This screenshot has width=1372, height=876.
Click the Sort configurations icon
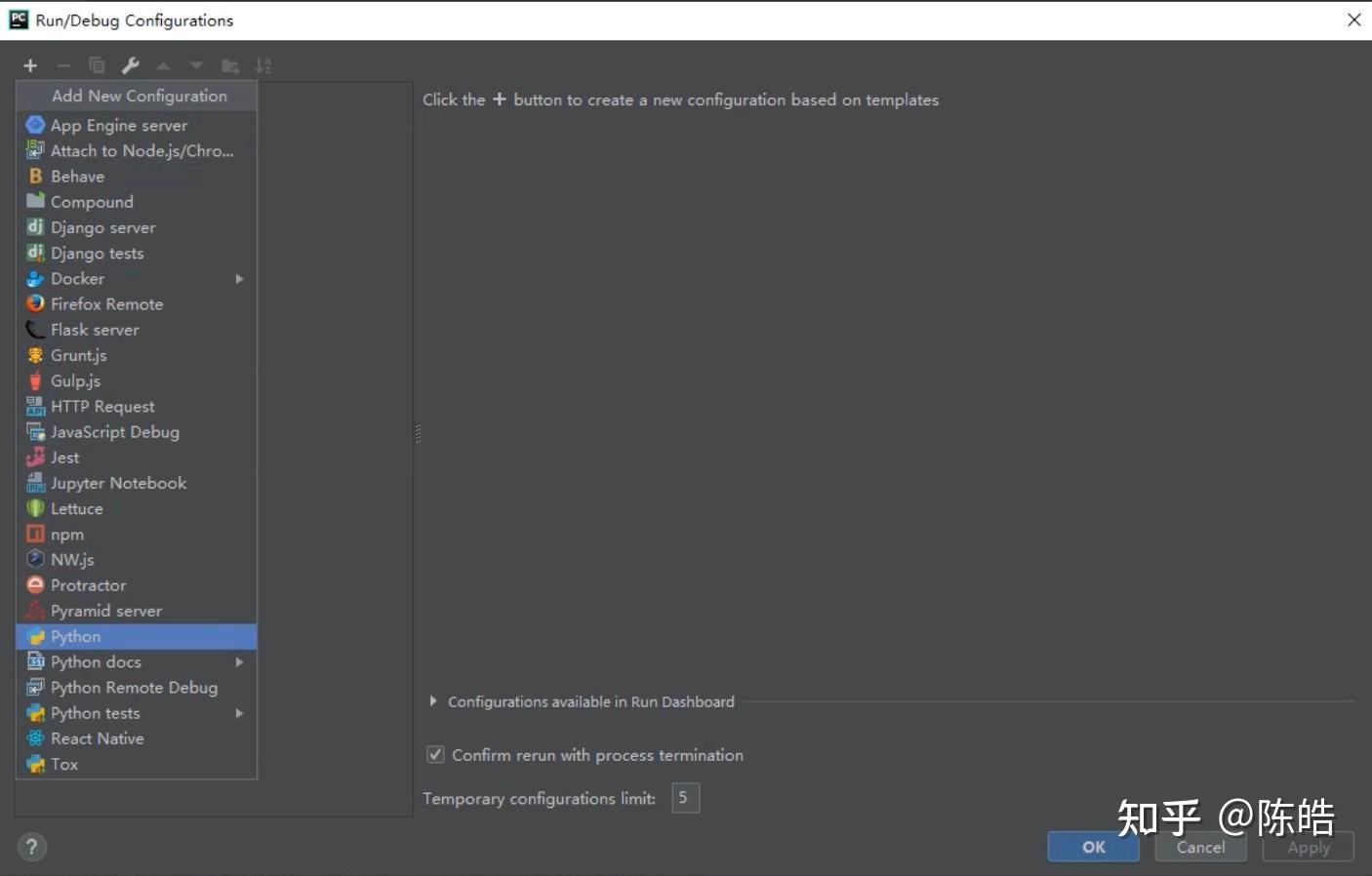coord(263,65)
